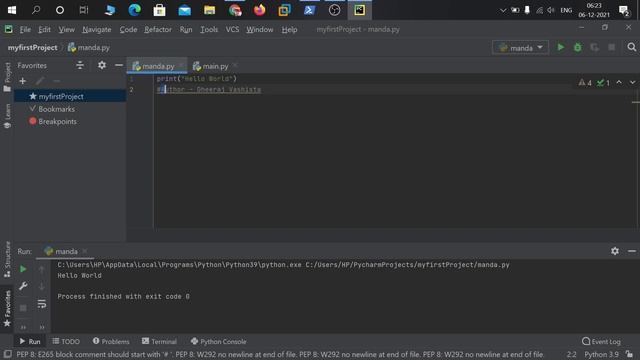Open Run panel settings gear

click(x=615, y=251)
